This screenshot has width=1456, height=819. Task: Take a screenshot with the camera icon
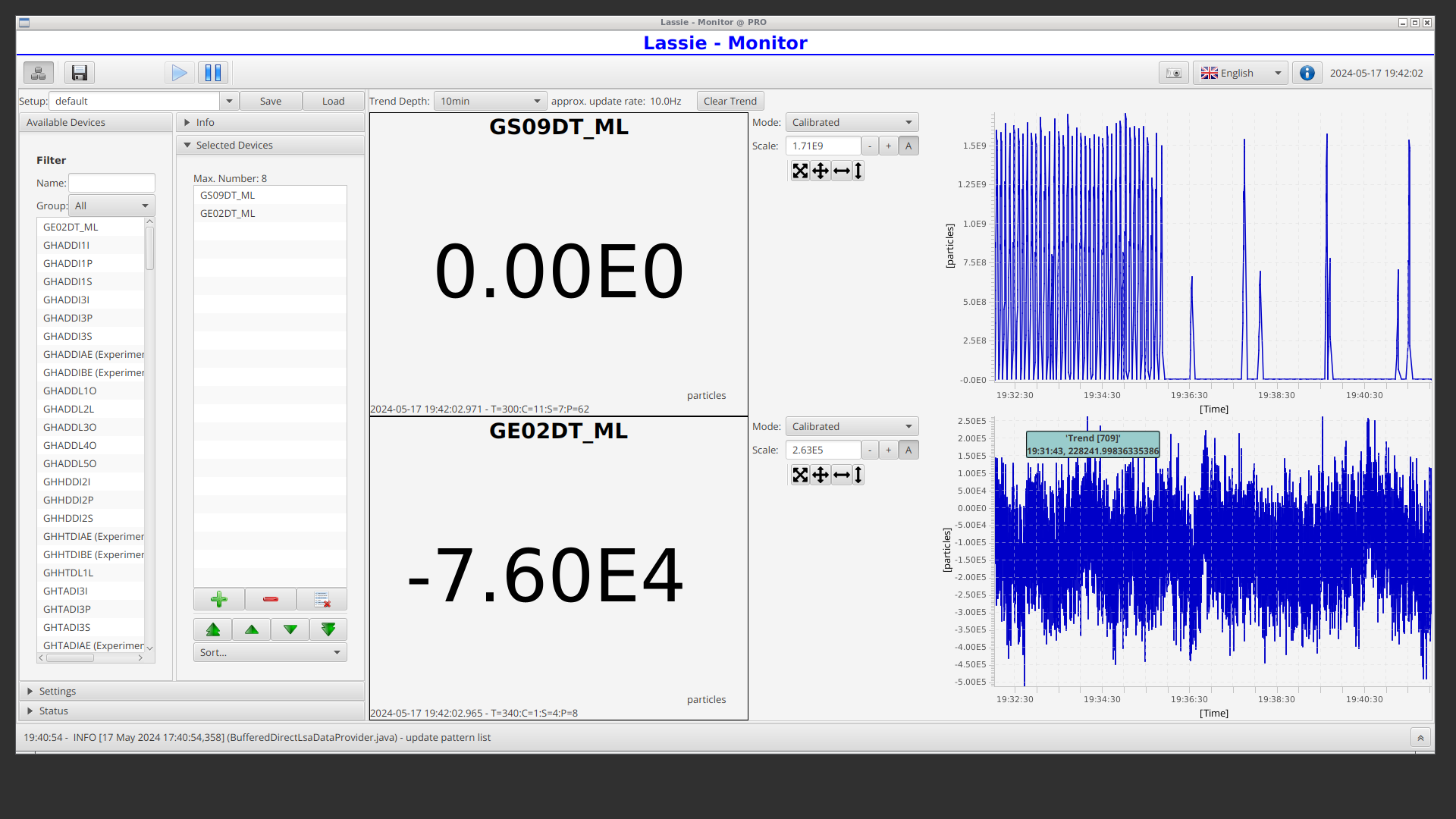[x=1173, y=73]
